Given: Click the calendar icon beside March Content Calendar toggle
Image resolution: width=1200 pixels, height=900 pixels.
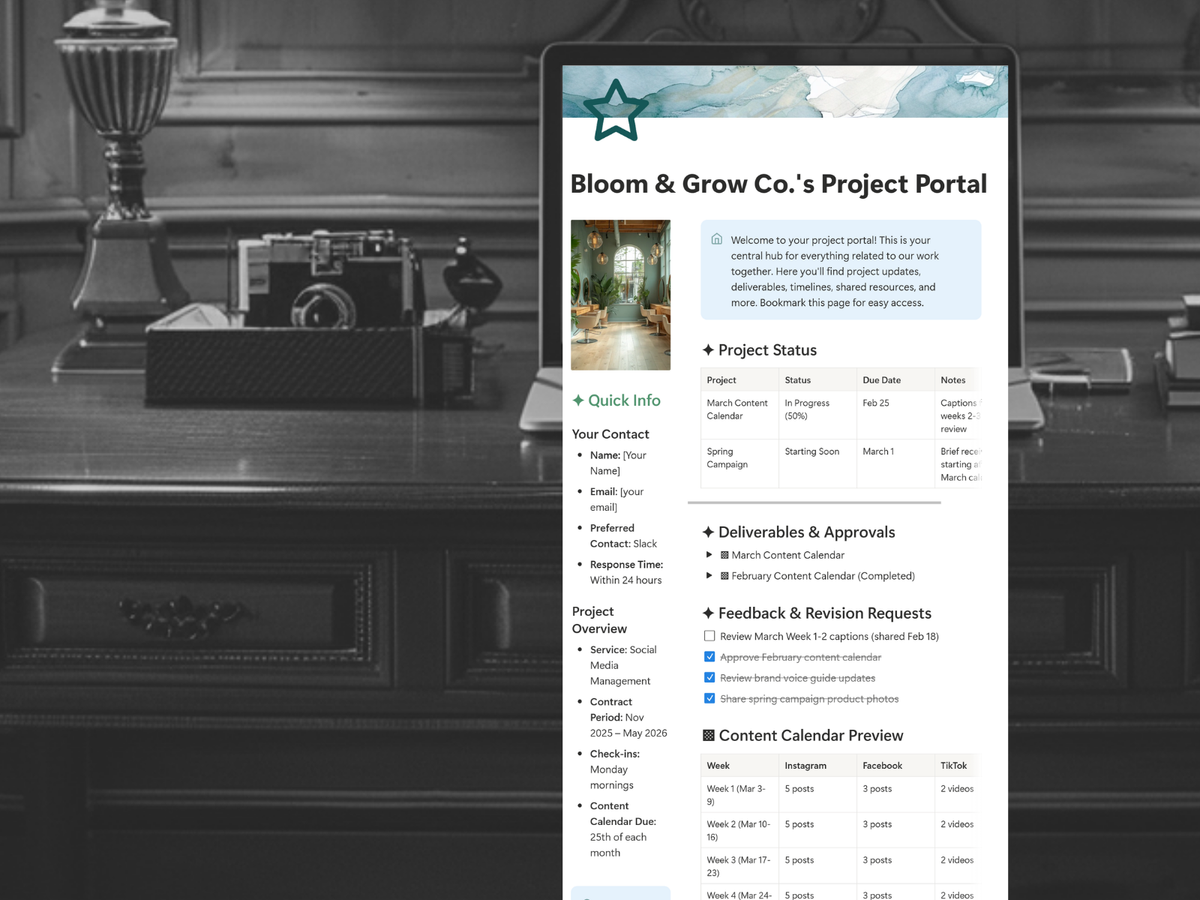Looking at the screenshot, I should click(725, 555).
